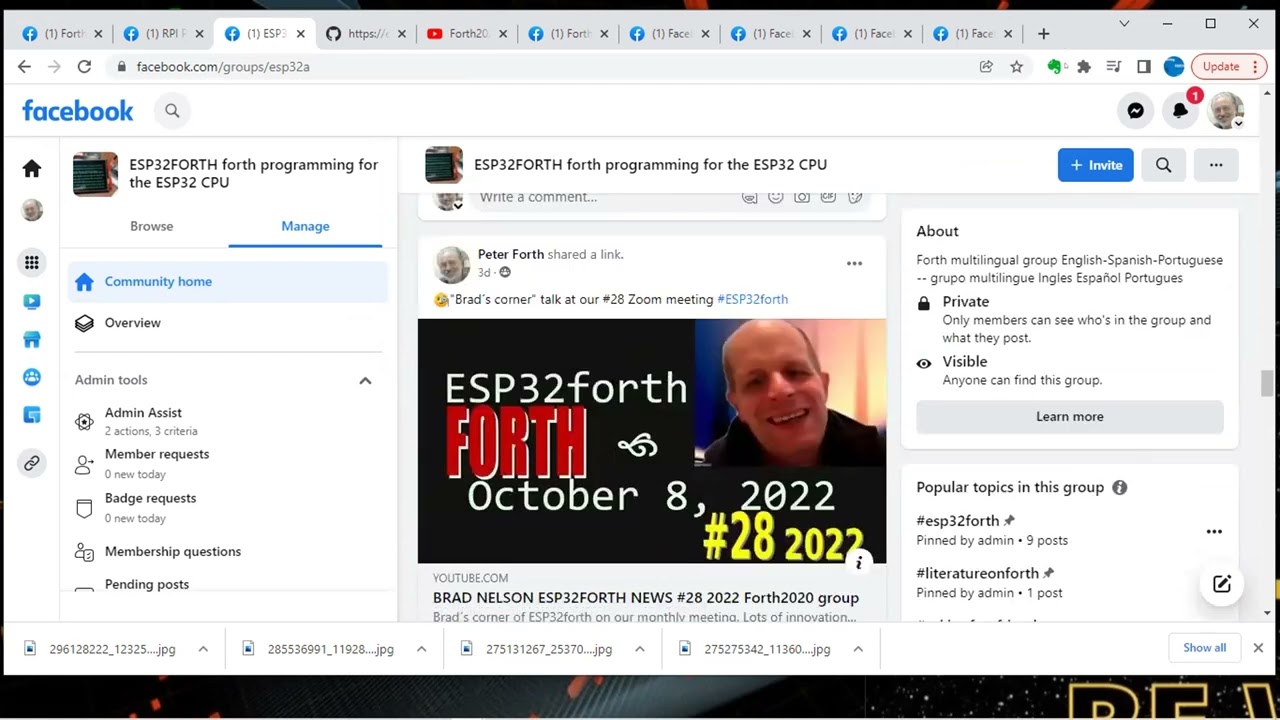Bookmark this page with the star
The width and height of the screenshot is (1280, 720).
pos(1016,67)
